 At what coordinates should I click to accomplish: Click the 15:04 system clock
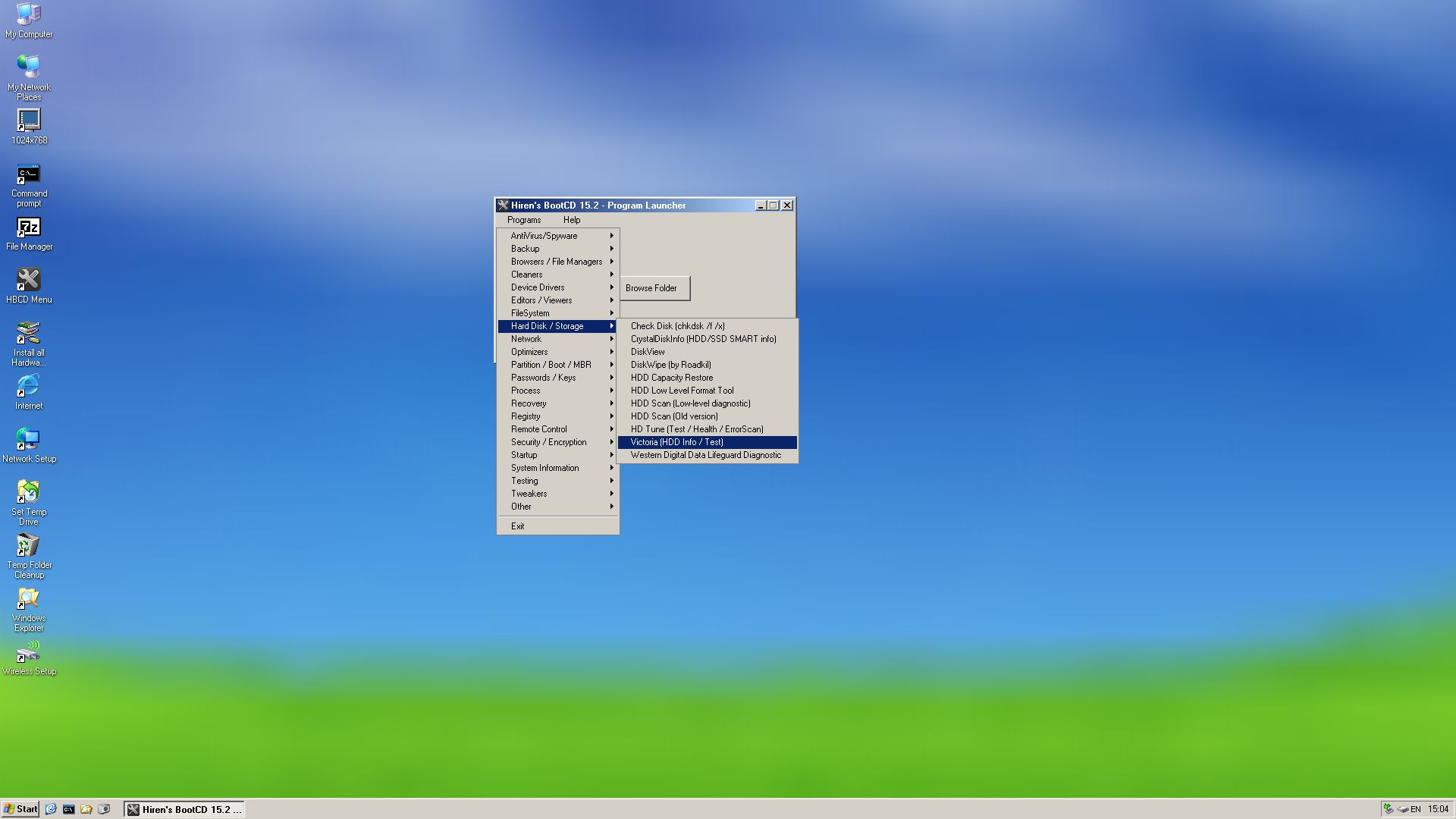click(x=1438, y=809)
